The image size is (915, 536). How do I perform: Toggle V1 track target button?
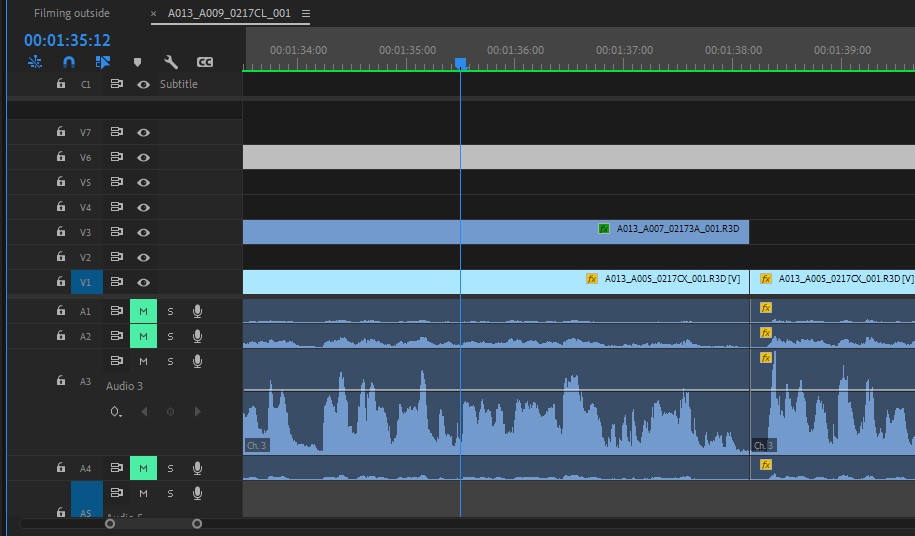86,282
